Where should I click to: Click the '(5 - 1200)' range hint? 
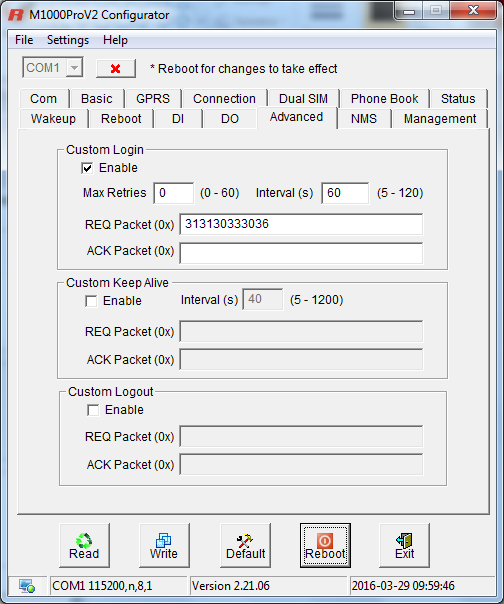pyautogui.click(x=316, y=300)
